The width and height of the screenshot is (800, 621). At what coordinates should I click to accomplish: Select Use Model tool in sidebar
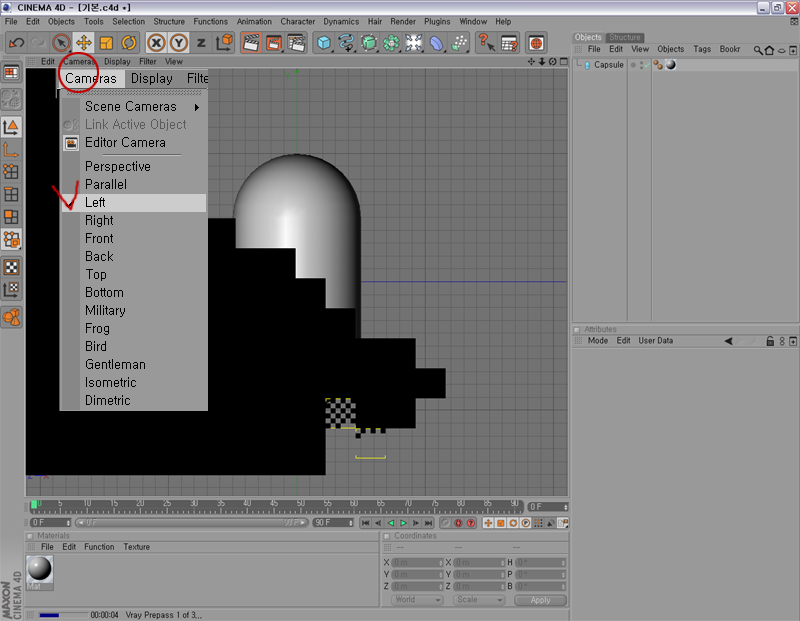coord(11,127)
